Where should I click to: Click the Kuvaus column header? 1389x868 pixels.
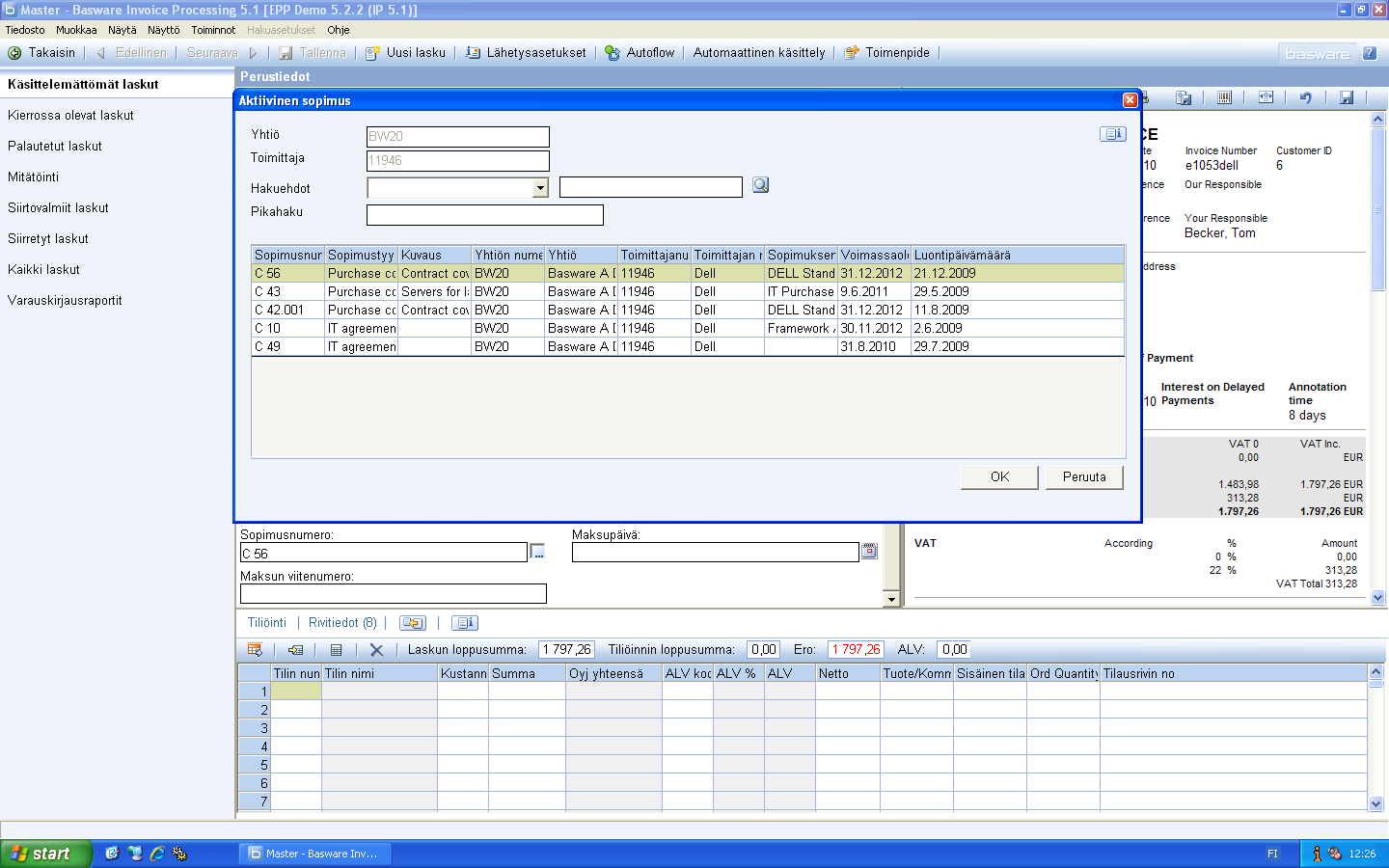click(435, 255)
